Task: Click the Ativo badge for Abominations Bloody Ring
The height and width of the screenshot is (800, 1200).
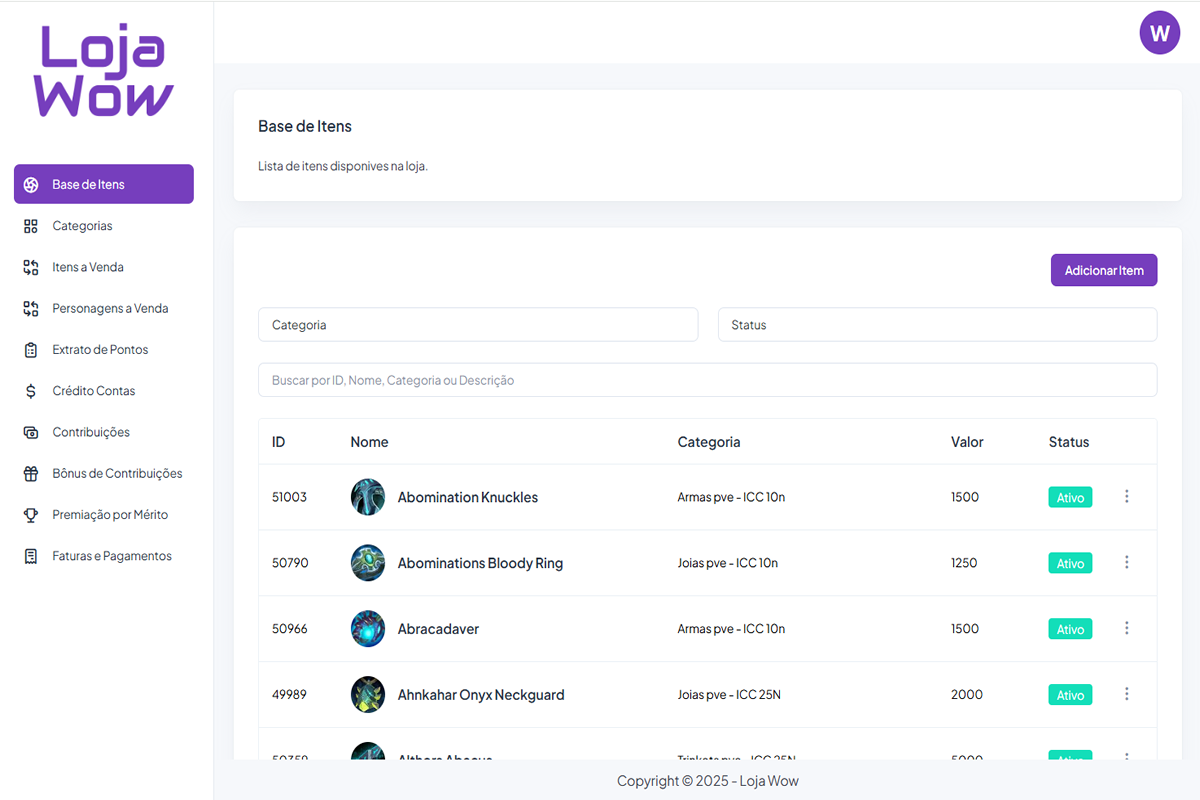Action: pyautogui.click(x=1070, y=563)
